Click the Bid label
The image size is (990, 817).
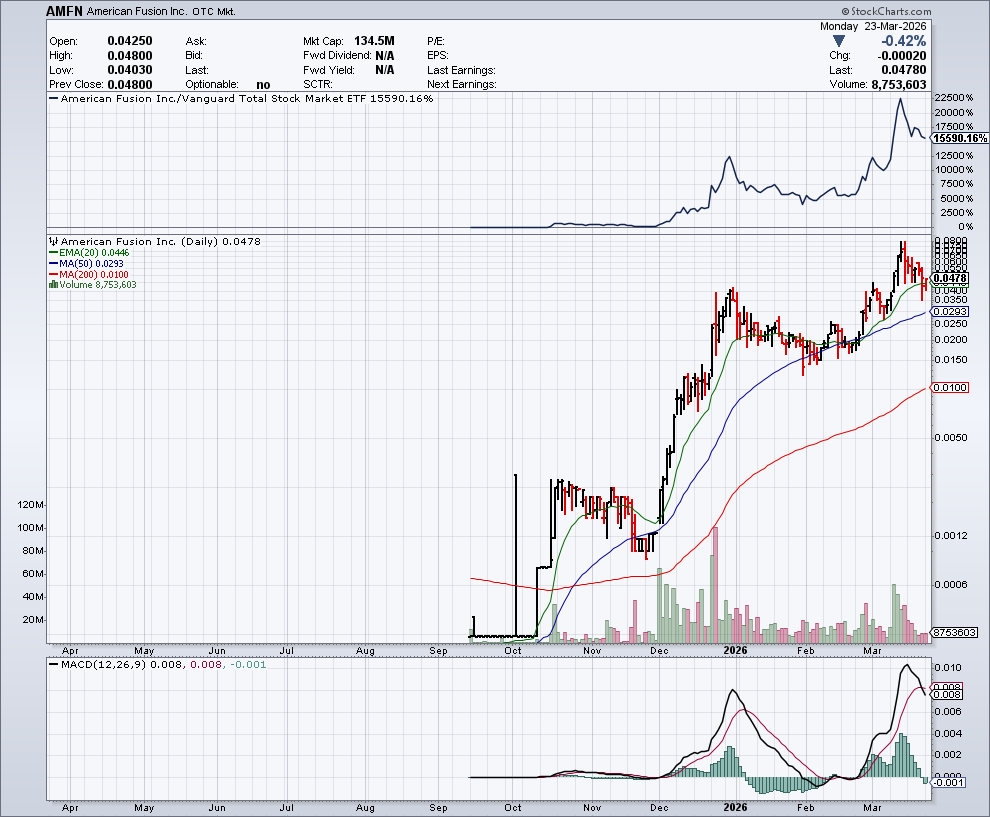[194, 56]
